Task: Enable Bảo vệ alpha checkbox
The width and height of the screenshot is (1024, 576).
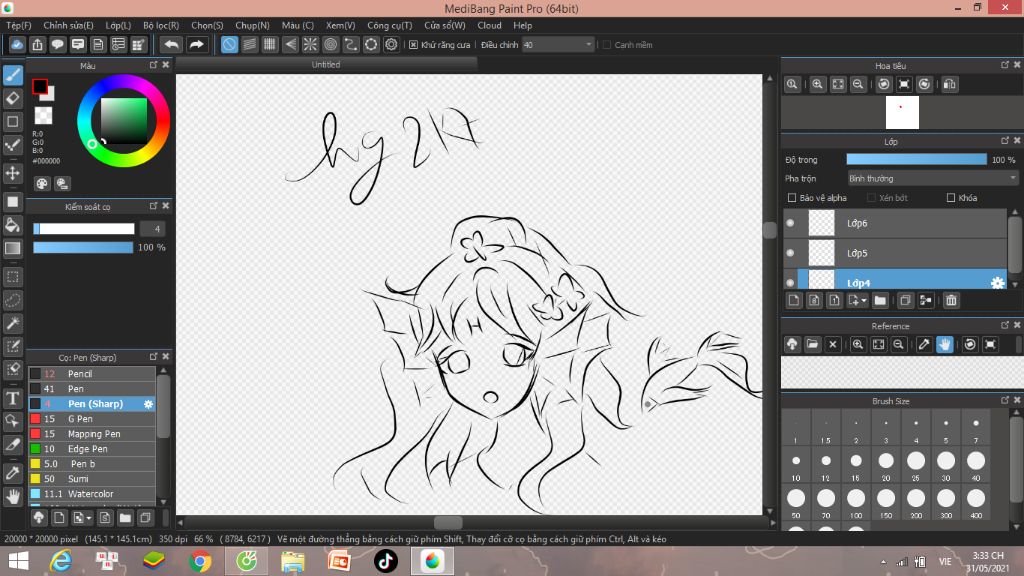Action: coord(792,197)
